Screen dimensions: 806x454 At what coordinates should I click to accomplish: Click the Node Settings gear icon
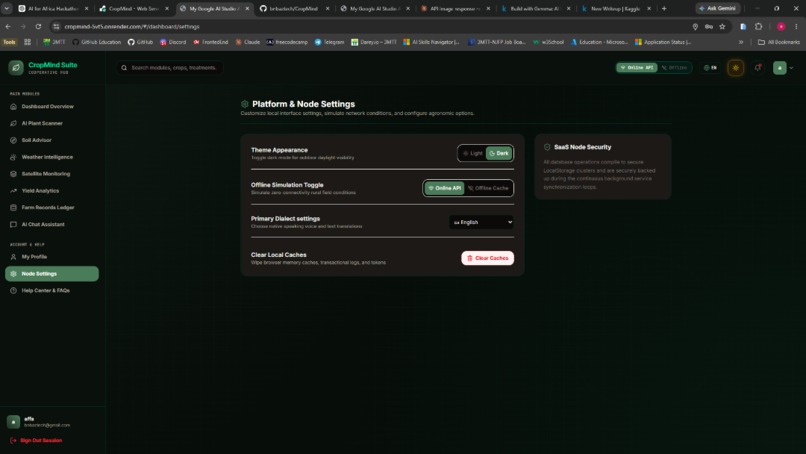(13, 274)
